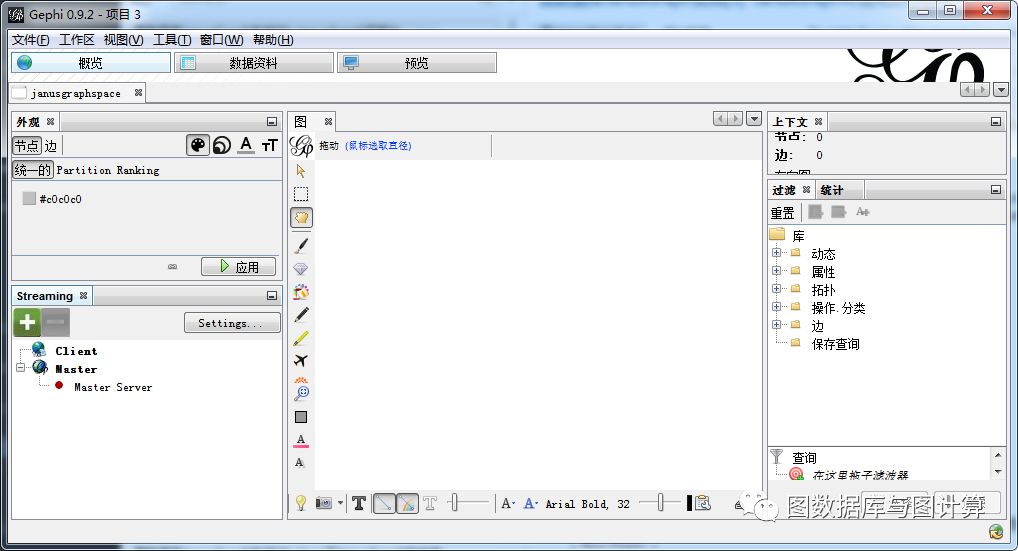This screenshot has width=1018, height=551.
Task: Click the gray reset colors square
Action: (x=301, y=417)
